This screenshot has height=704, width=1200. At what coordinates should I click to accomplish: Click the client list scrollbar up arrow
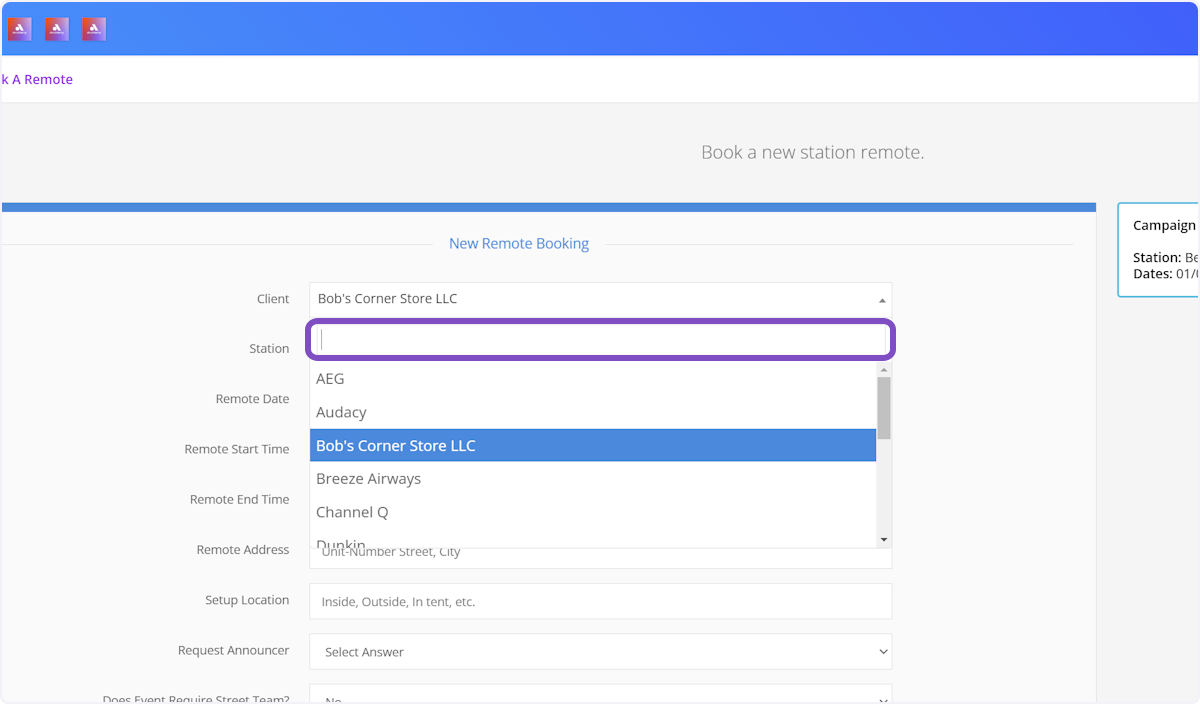tap(884, 369)
